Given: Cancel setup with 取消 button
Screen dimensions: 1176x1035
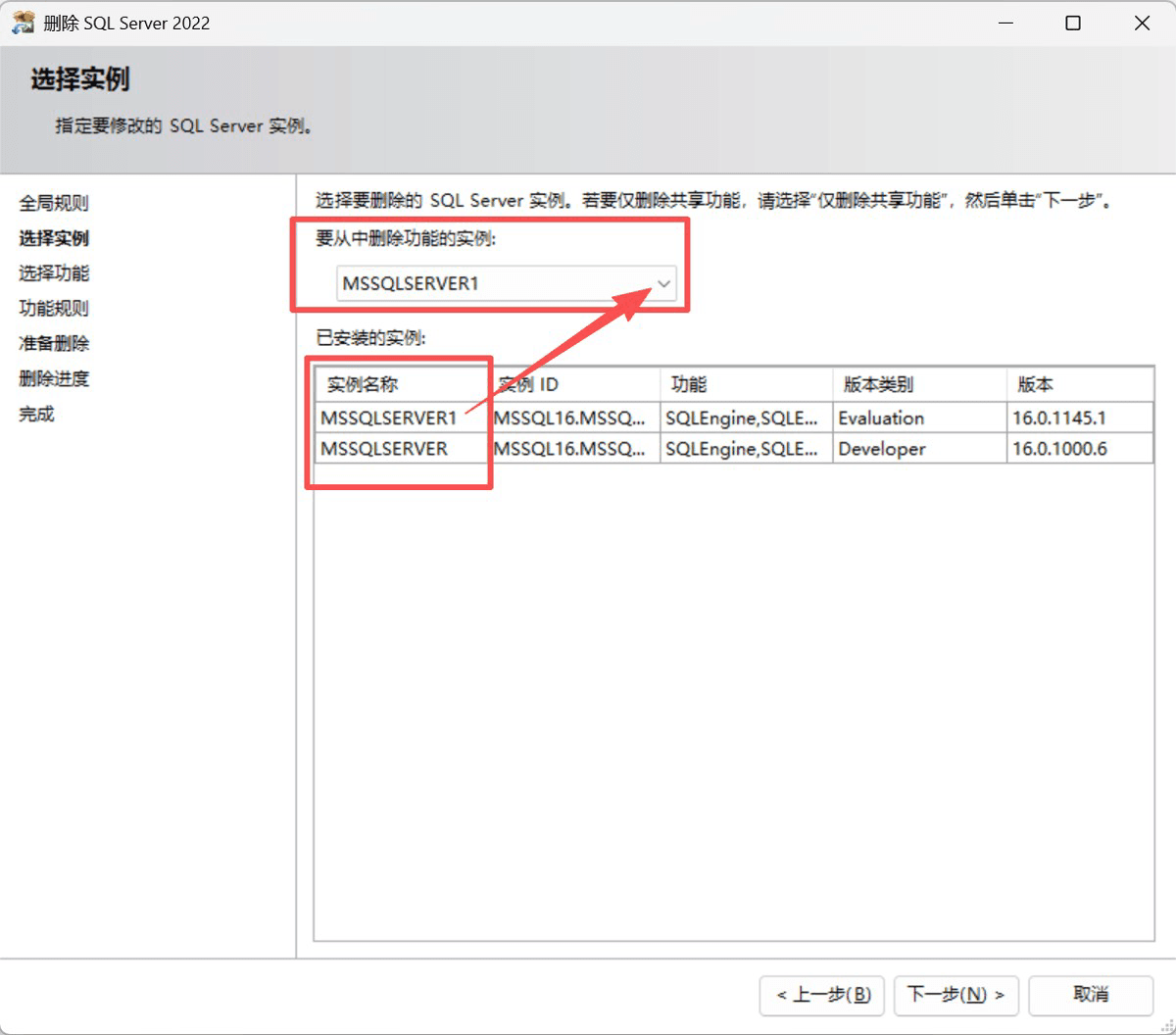Looking at the screenshot, I should [x=1090, y=995].
